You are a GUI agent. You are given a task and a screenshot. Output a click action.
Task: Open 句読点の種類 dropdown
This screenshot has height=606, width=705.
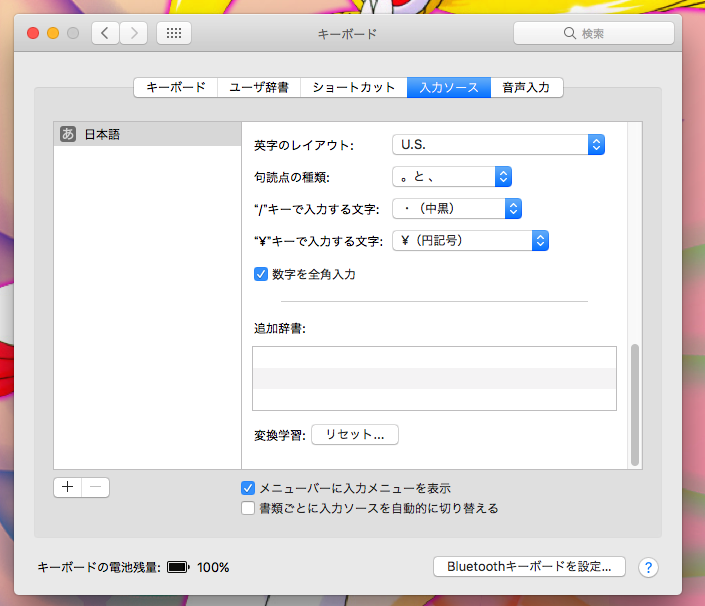(x=451, y=177)
